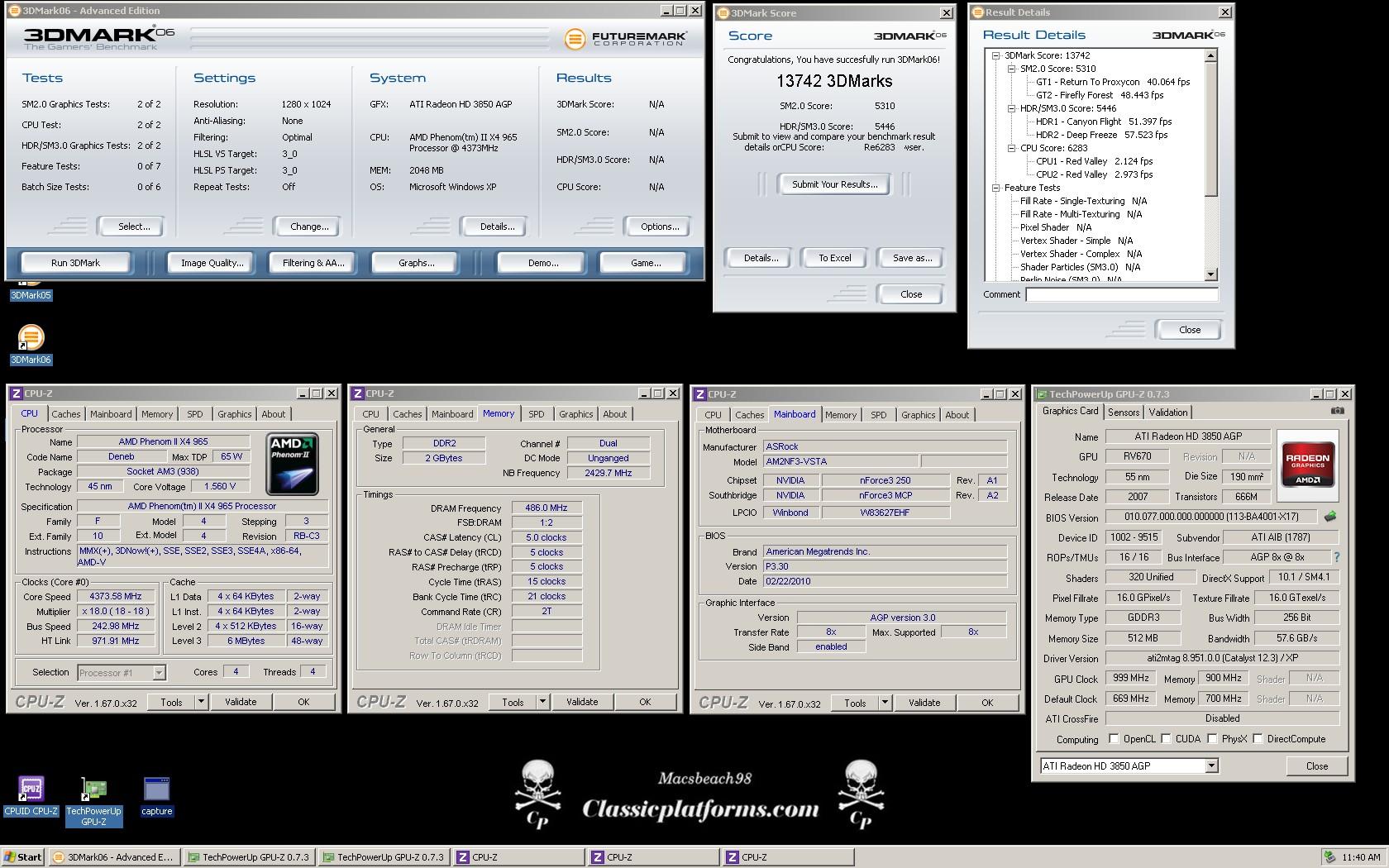The image size is (1389, 868).
Task: Click the AMD Phenom II logo in CPU-Z
Action: pyautogui.click(x=293, y=465)
